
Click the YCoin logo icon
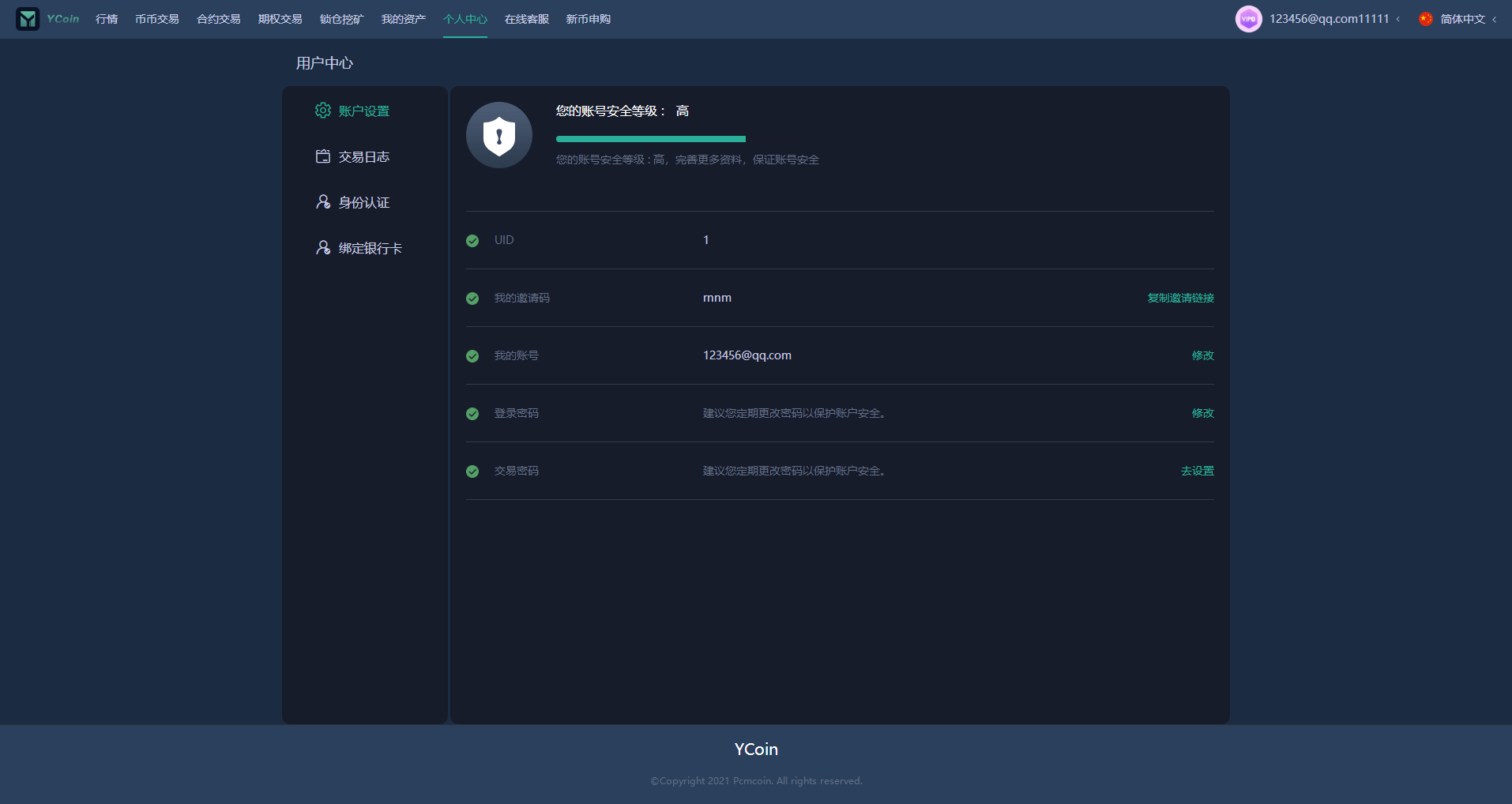pyautogui.click(x=28, y=19)
